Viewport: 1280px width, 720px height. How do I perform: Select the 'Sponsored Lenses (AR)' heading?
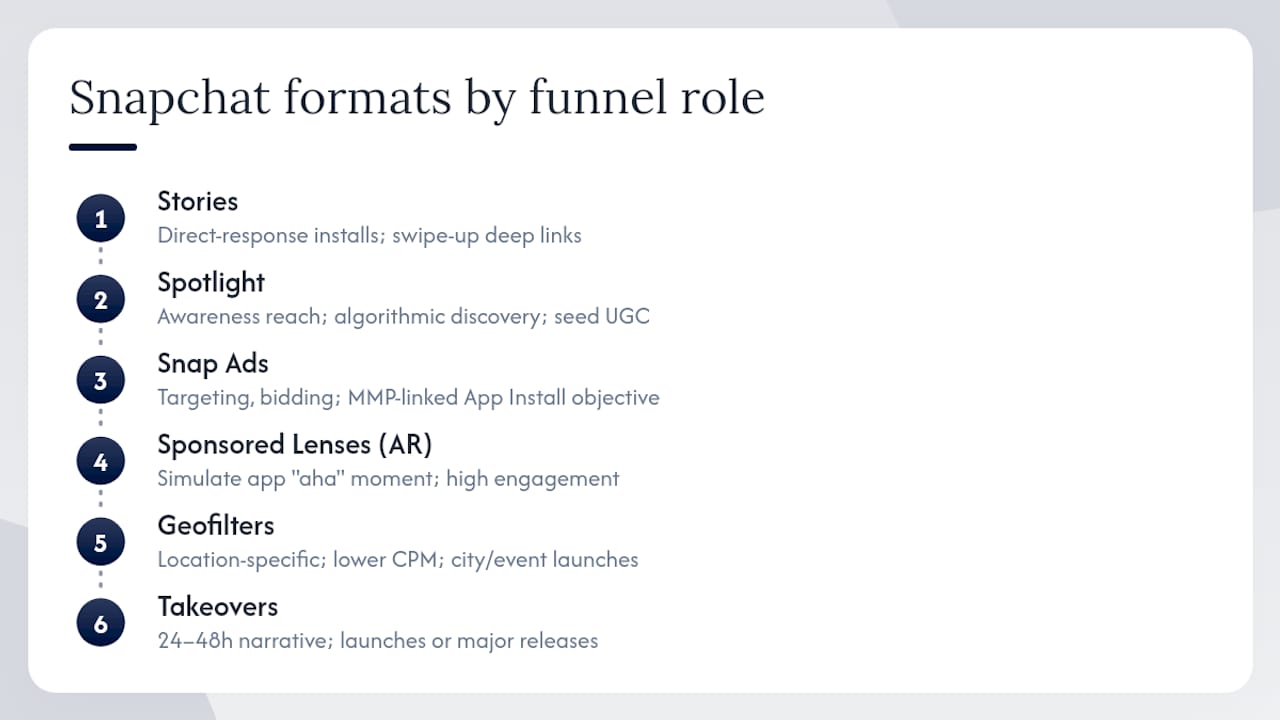[295, 444]
